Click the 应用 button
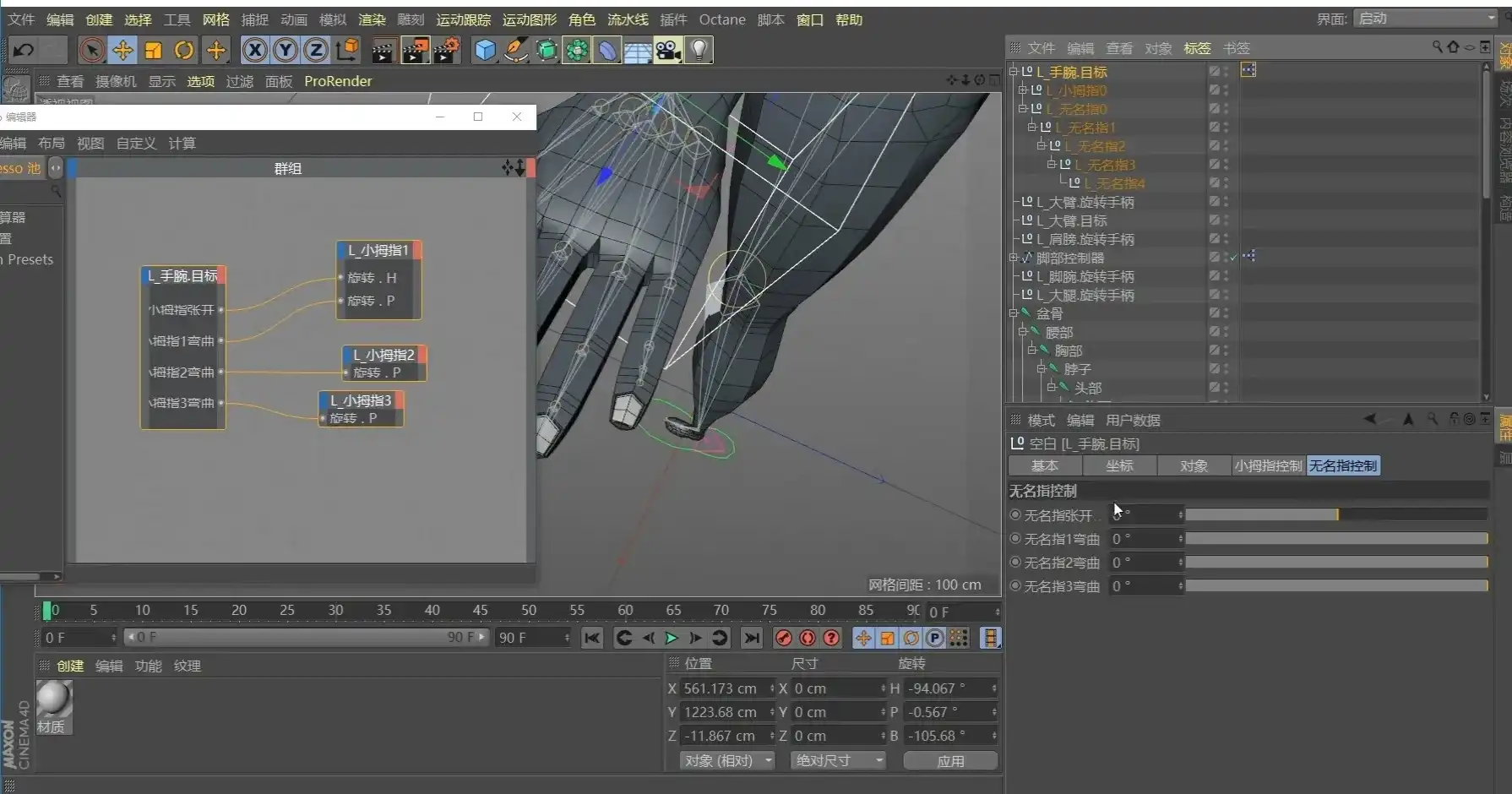Viewport: 1512px width, 794px height. point(949,760)
